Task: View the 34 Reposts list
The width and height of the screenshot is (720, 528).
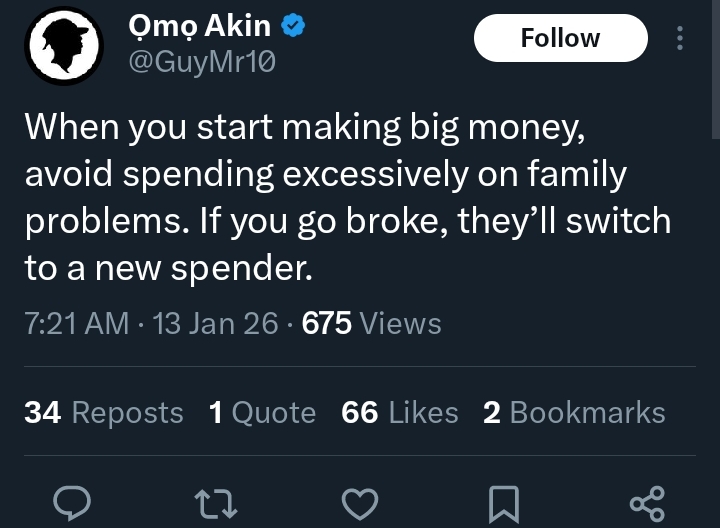Action: pos(103,413)
